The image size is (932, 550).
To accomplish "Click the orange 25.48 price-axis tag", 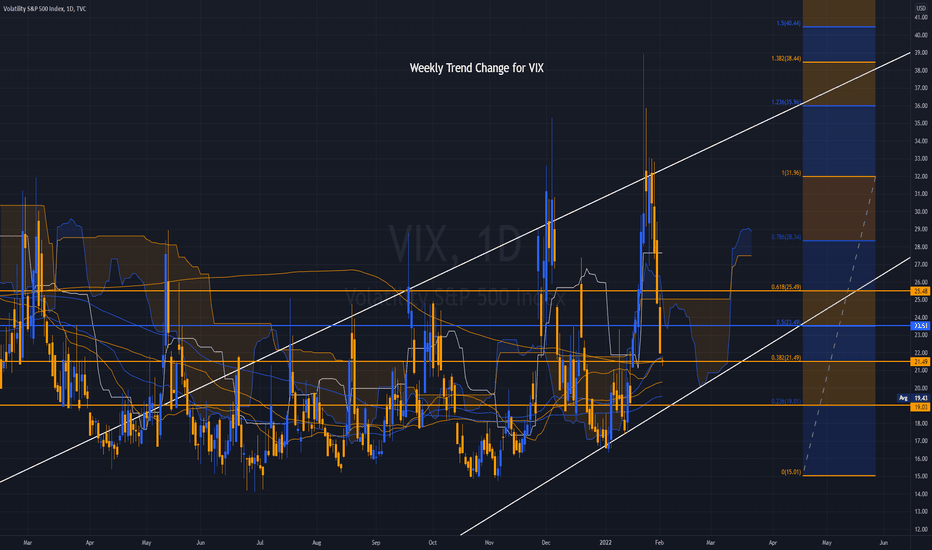I will click(x=921, y=291).
